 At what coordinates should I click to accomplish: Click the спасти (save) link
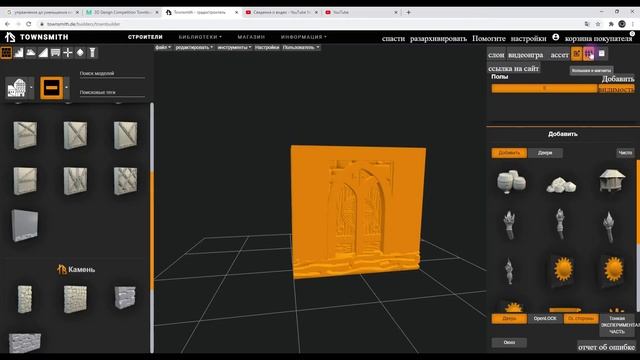pyautogui.click(x=393, y=39)
